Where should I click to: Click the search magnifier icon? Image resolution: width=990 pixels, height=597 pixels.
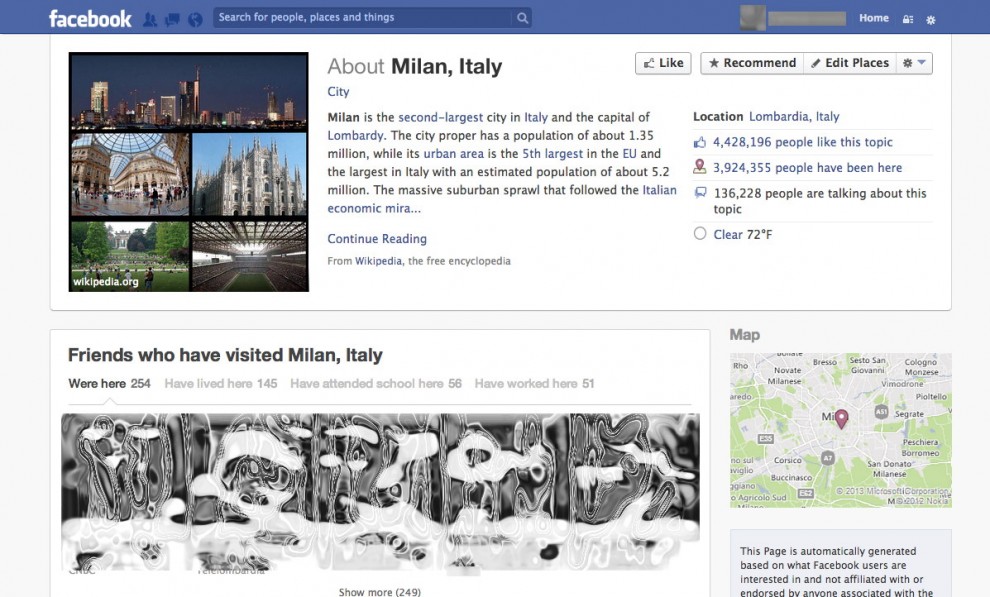point(522,18)
